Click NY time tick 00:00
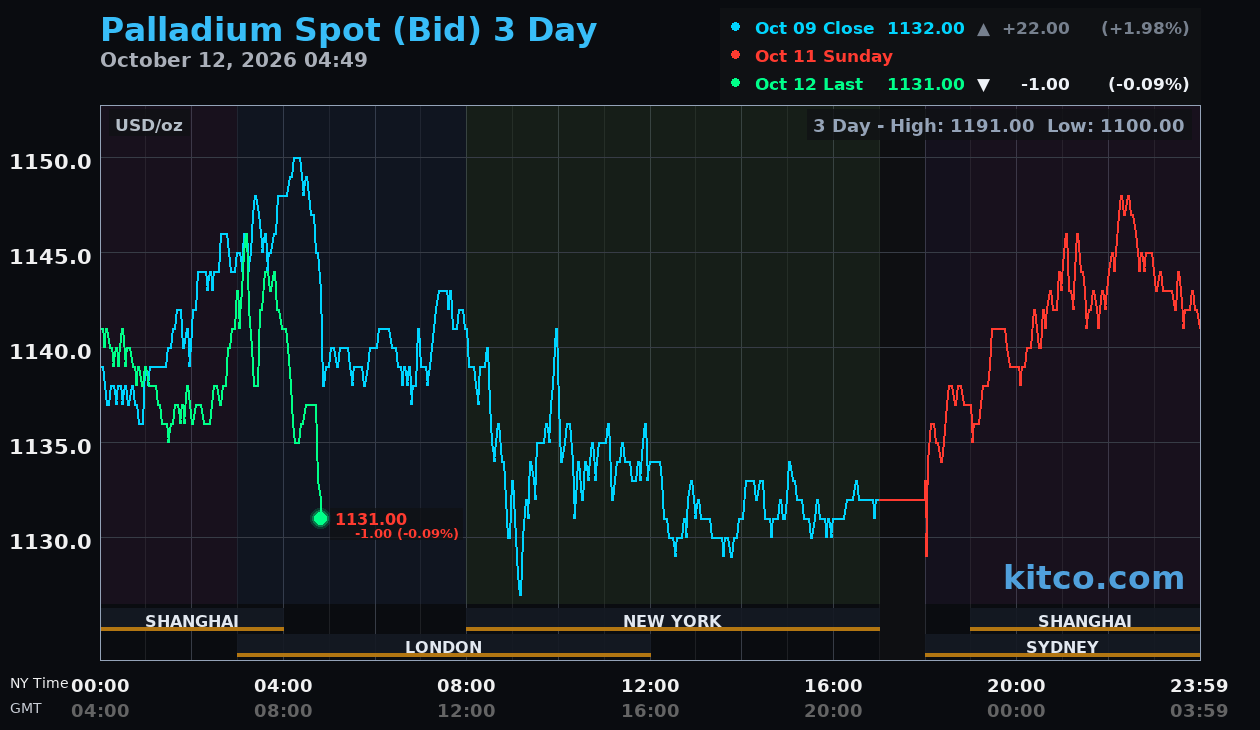Screen dimensions: 1260x730 (x=100, y=686)
